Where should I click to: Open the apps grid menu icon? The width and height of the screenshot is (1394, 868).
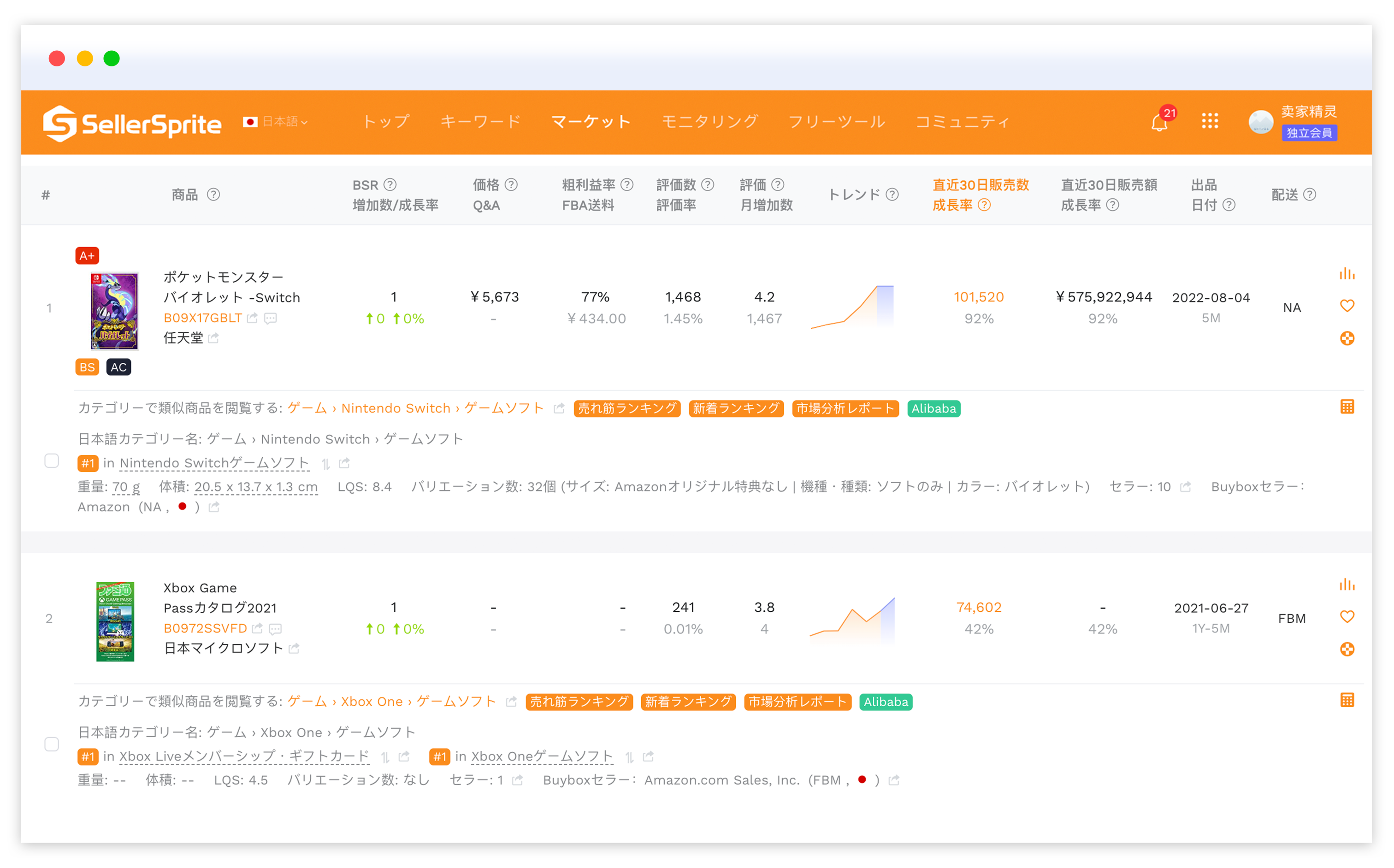pos(1210,121)
